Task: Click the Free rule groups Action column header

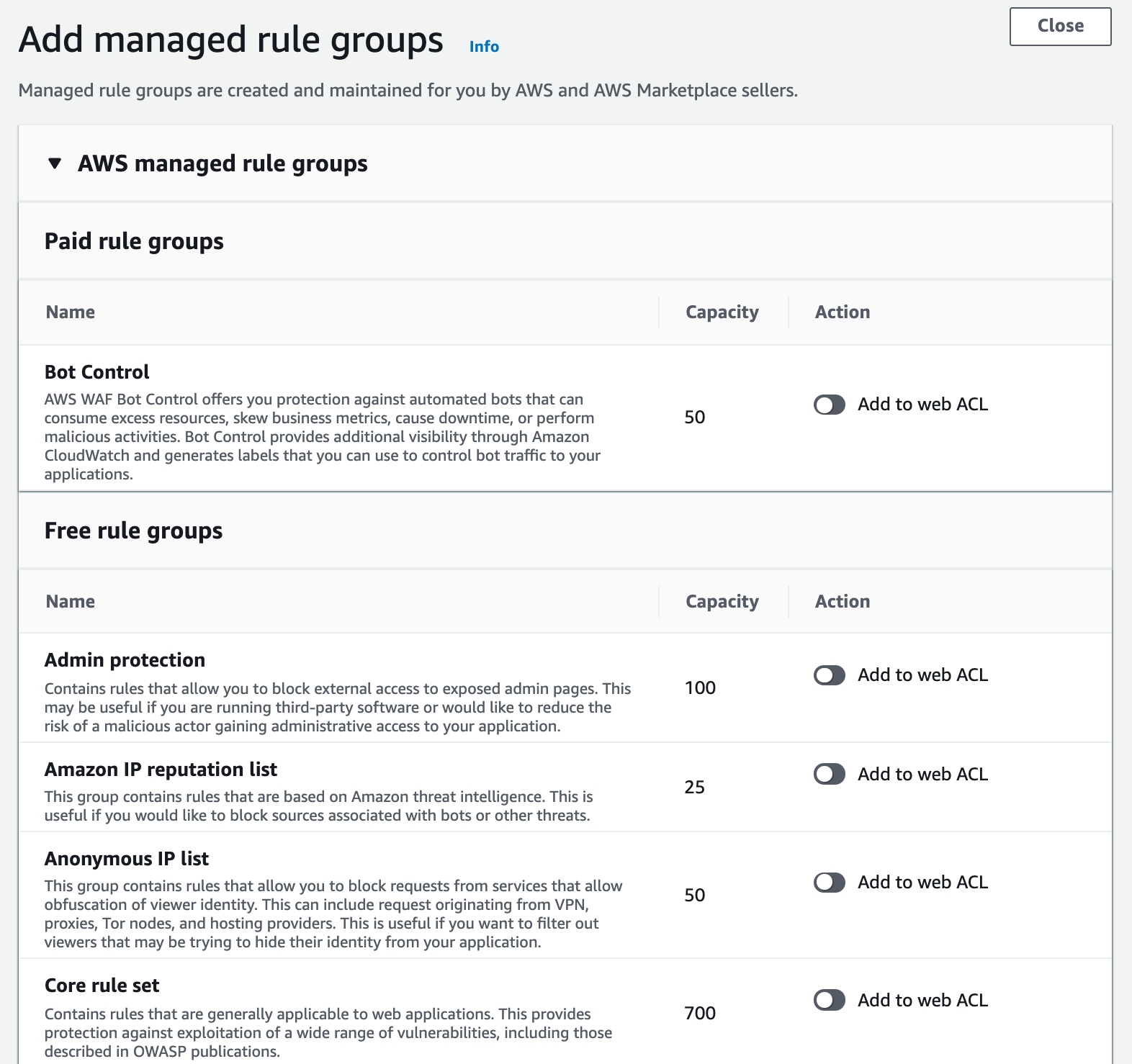Action: click(x=842, y=602)
